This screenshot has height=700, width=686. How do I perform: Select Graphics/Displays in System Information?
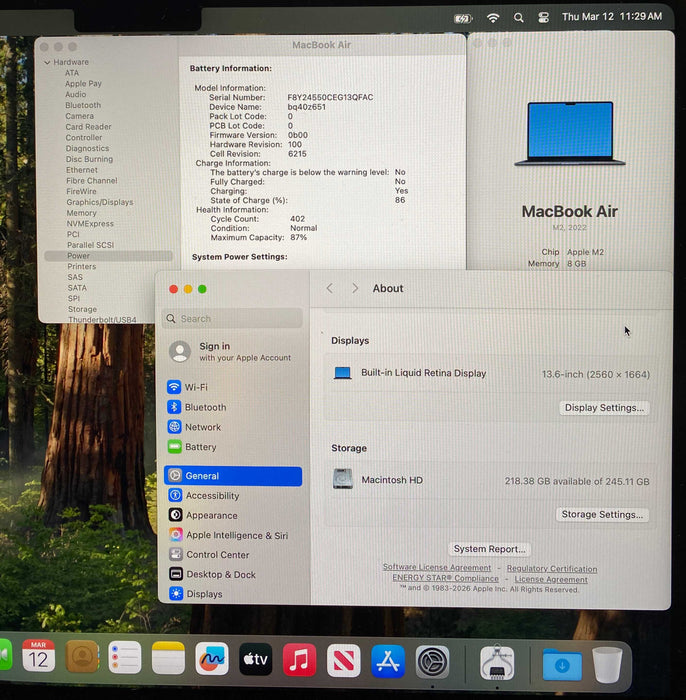click(x=100, y=202)
